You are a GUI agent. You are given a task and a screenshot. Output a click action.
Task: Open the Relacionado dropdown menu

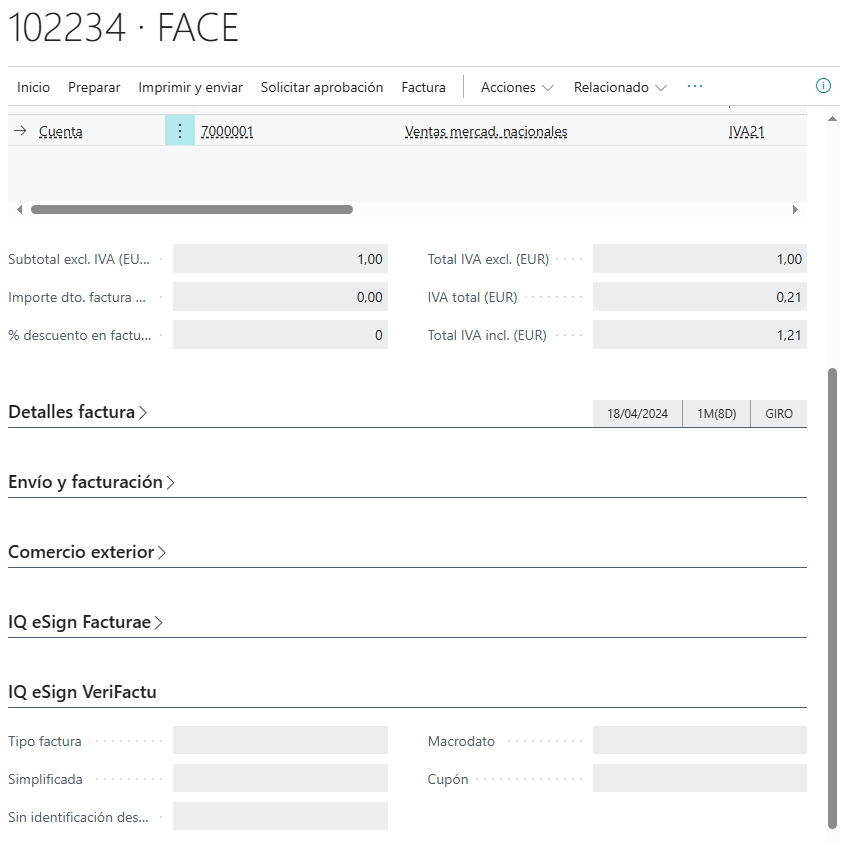point(620,87)
